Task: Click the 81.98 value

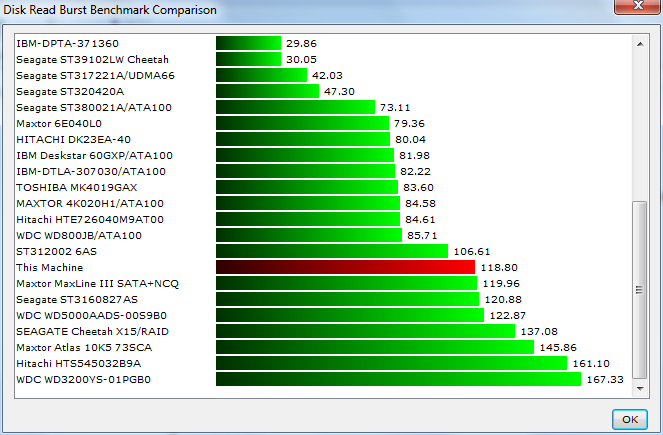Action: pos(414,156)
